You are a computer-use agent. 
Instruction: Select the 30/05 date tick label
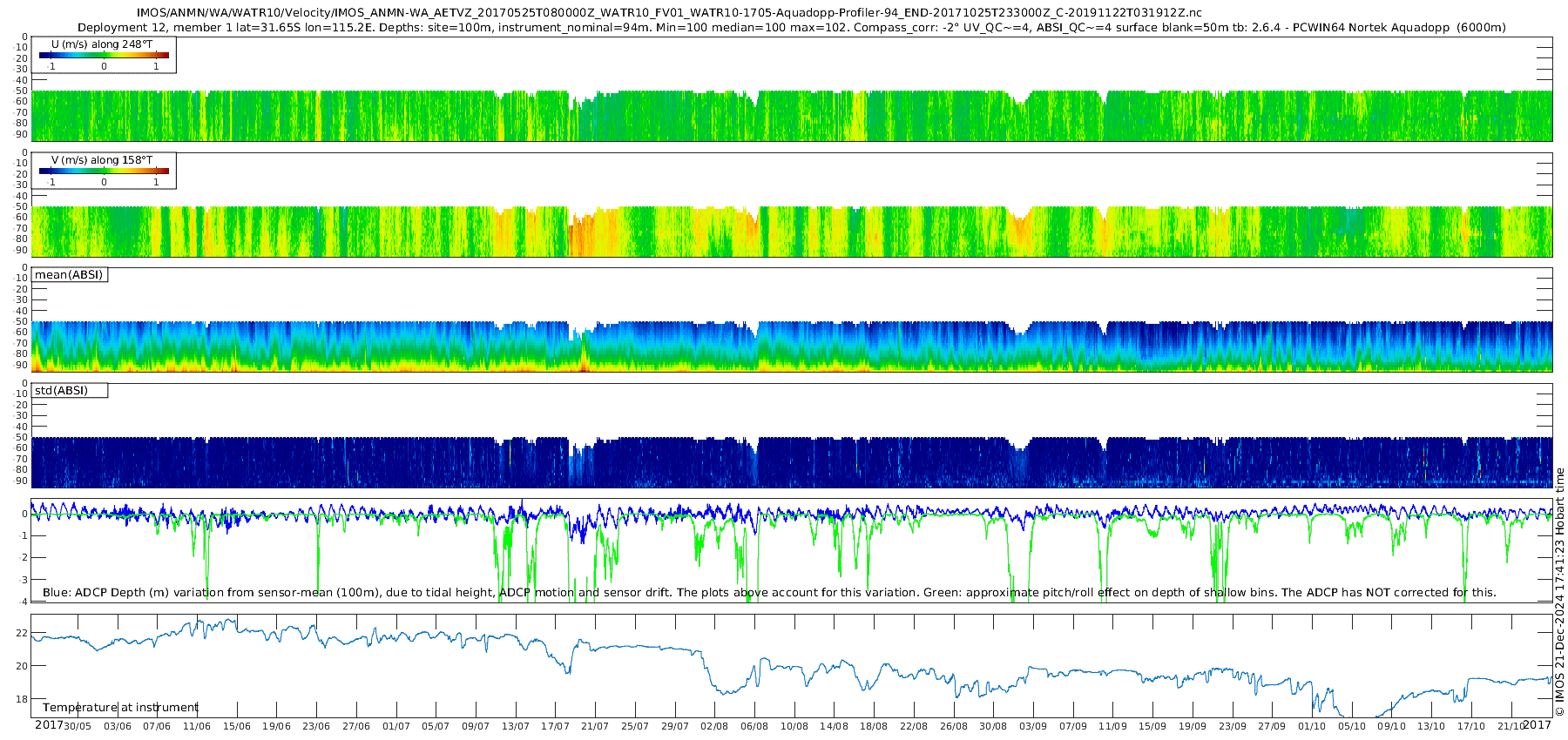pyautogui.click(x=78, y=726)
